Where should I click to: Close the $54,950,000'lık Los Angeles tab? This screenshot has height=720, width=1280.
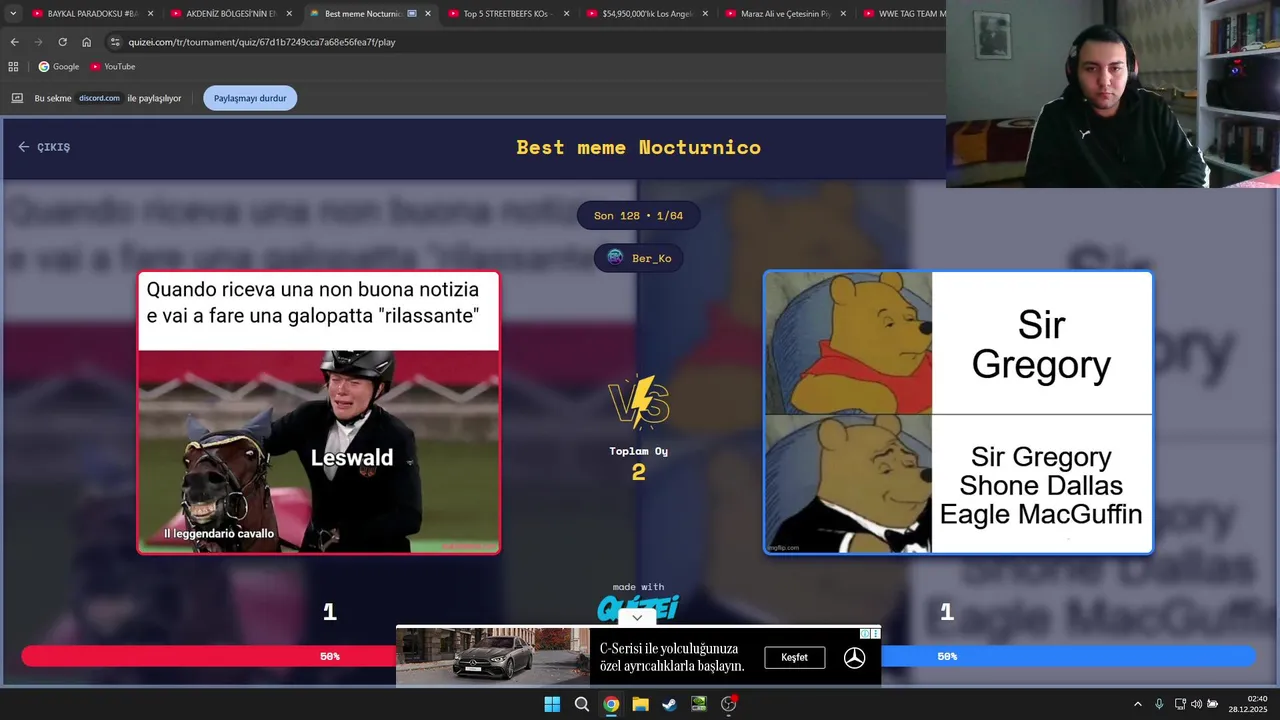[705, 14]
